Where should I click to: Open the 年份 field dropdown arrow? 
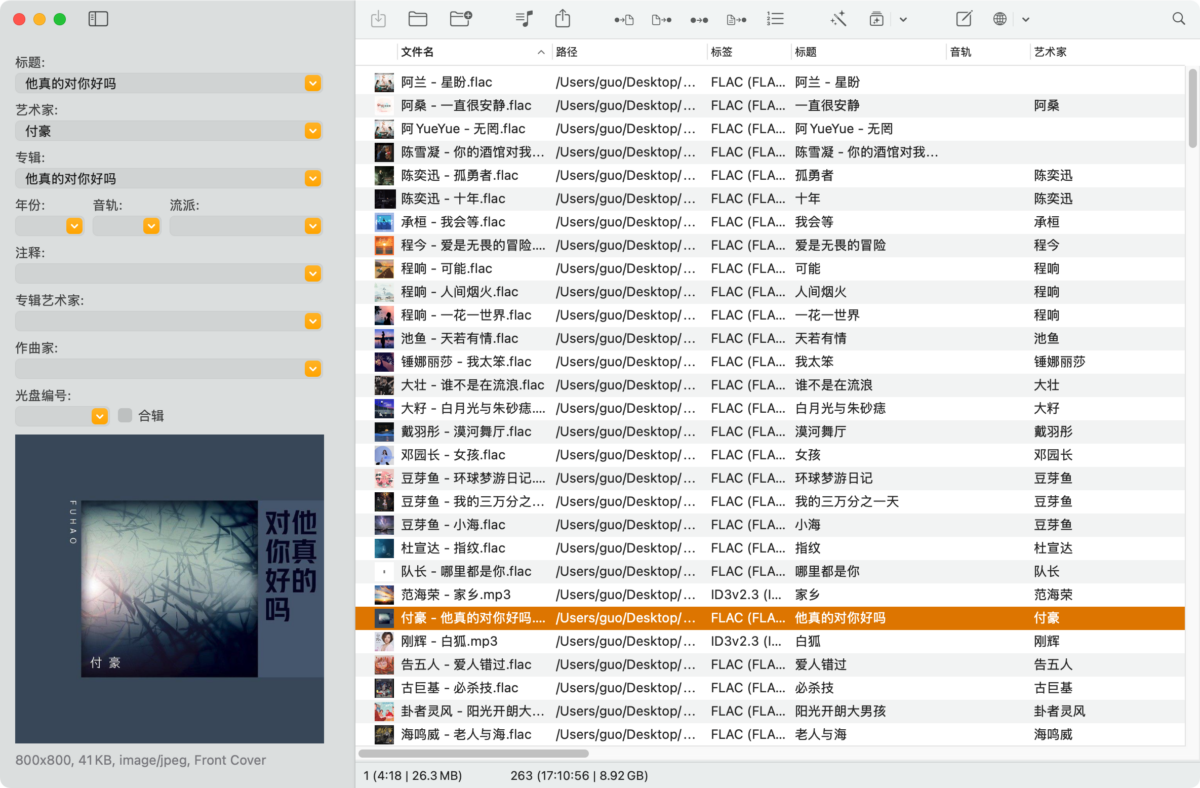coord(74,226)
